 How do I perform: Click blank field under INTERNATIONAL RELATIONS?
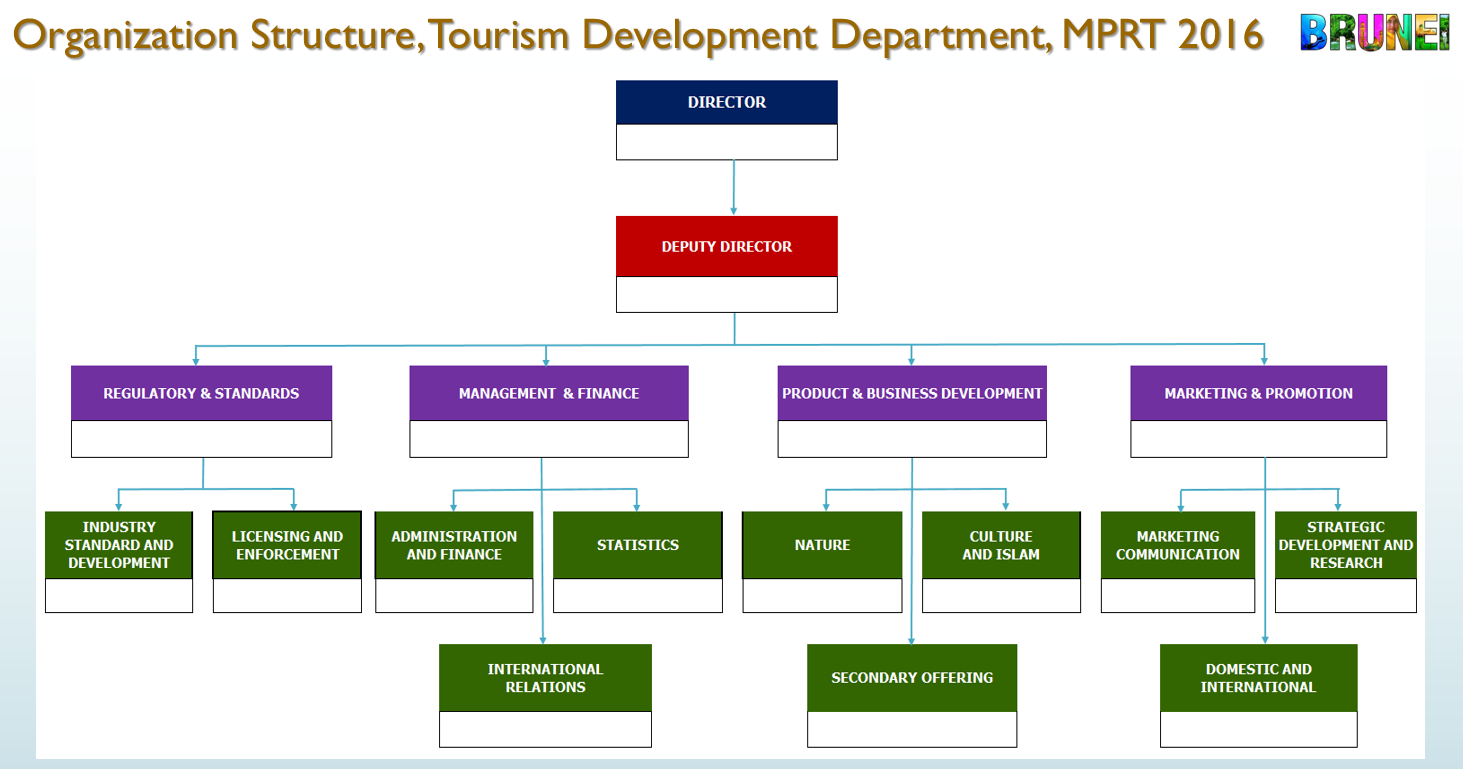pyautogui.click(x=545, y=729)
